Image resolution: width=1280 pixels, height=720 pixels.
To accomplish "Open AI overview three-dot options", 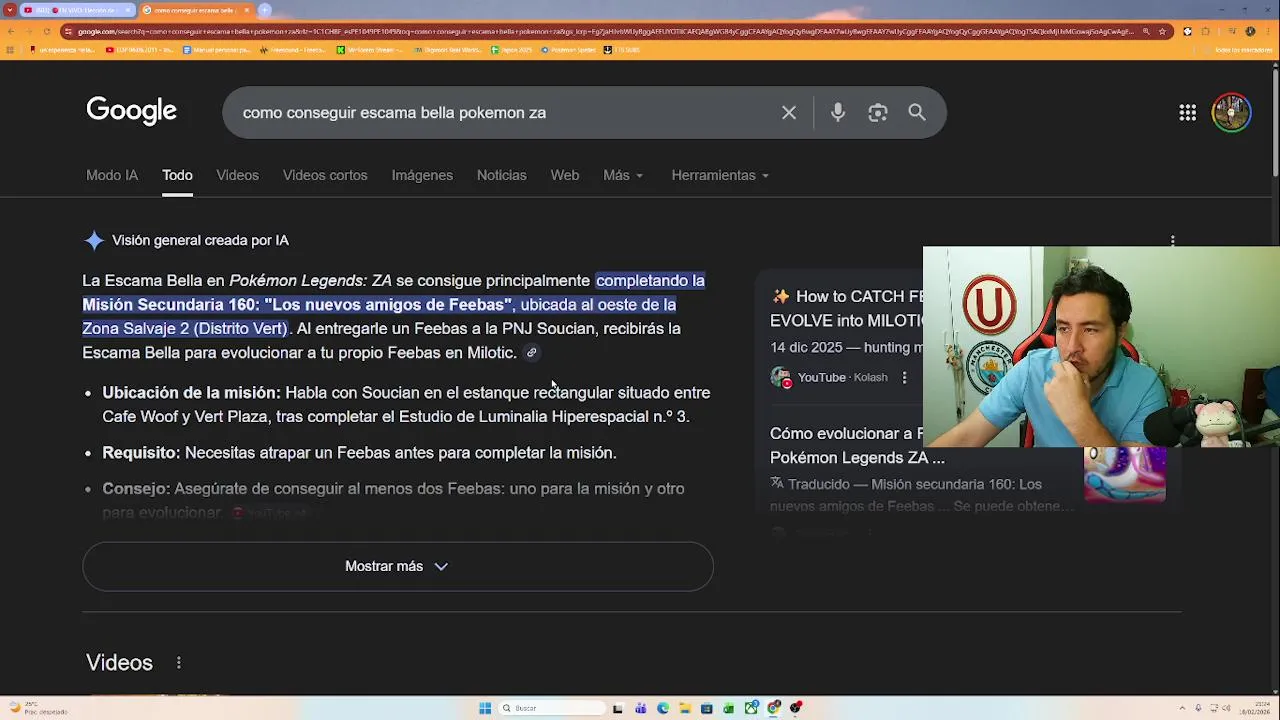I will point(1172,241).
